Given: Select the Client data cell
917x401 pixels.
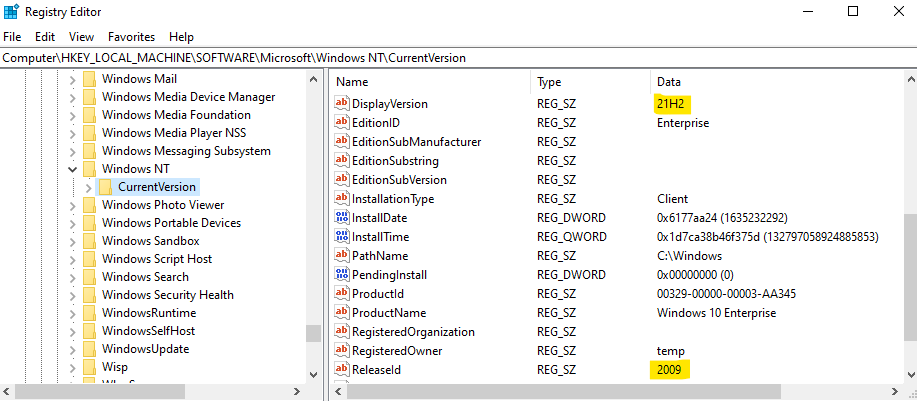Looking at the screenshot, I should pos(673,199).
